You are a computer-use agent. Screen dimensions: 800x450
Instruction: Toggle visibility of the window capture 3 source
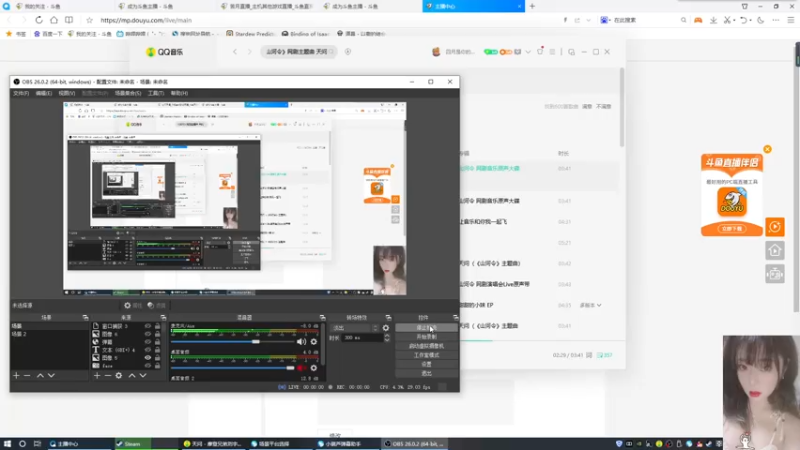[x=147, y=326]
